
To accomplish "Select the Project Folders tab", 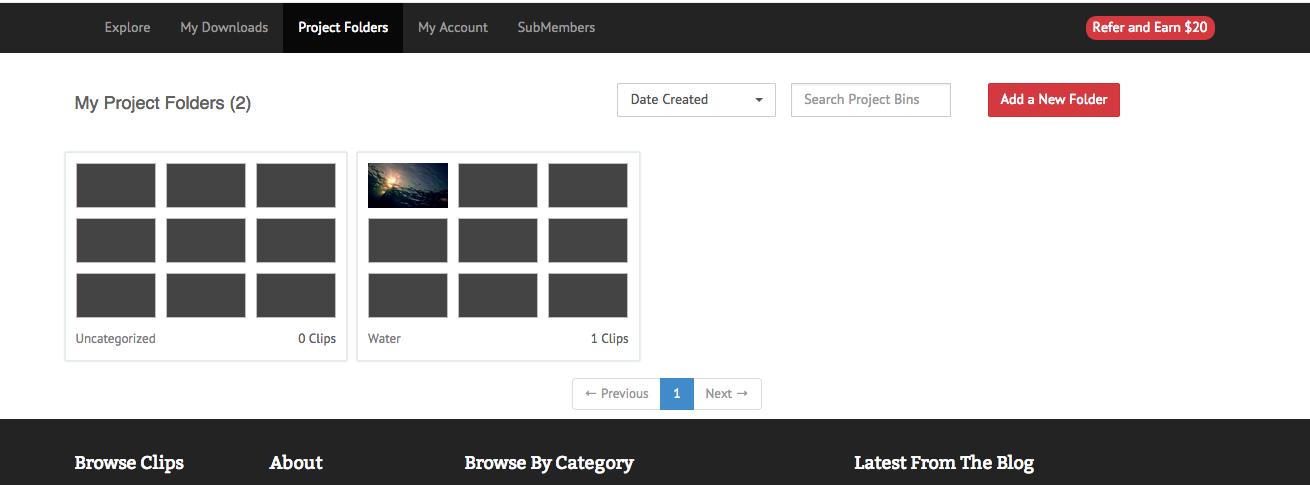I will tap(343, 27).
